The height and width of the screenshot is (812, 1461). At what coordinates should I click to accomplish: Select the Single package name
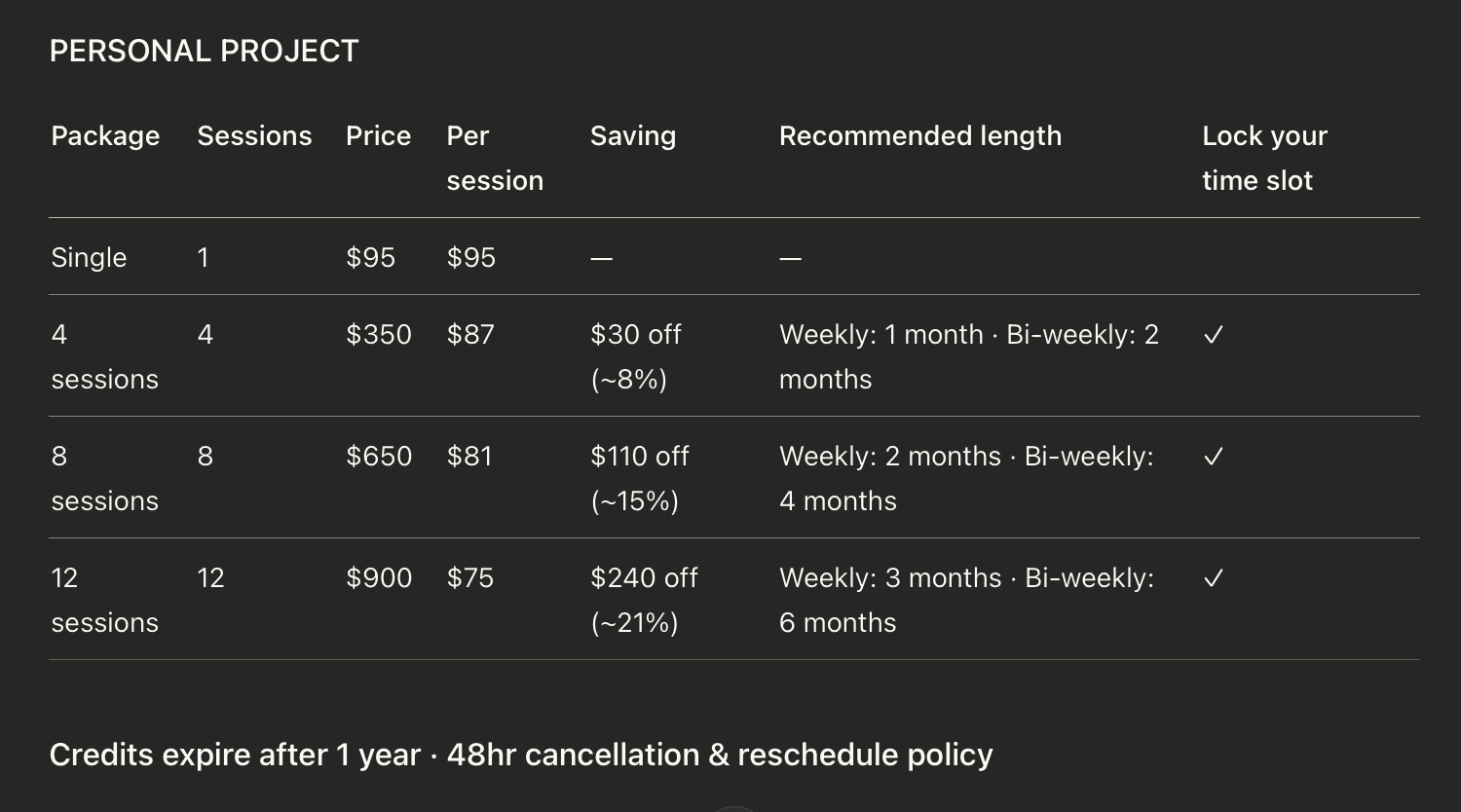click(89, 258)
